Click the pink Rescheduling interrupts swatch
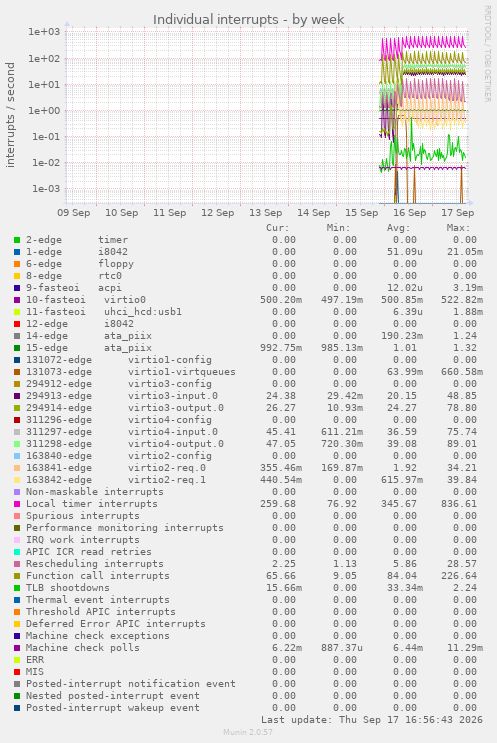This screenshot has height=743, width=497. [17, 564]
